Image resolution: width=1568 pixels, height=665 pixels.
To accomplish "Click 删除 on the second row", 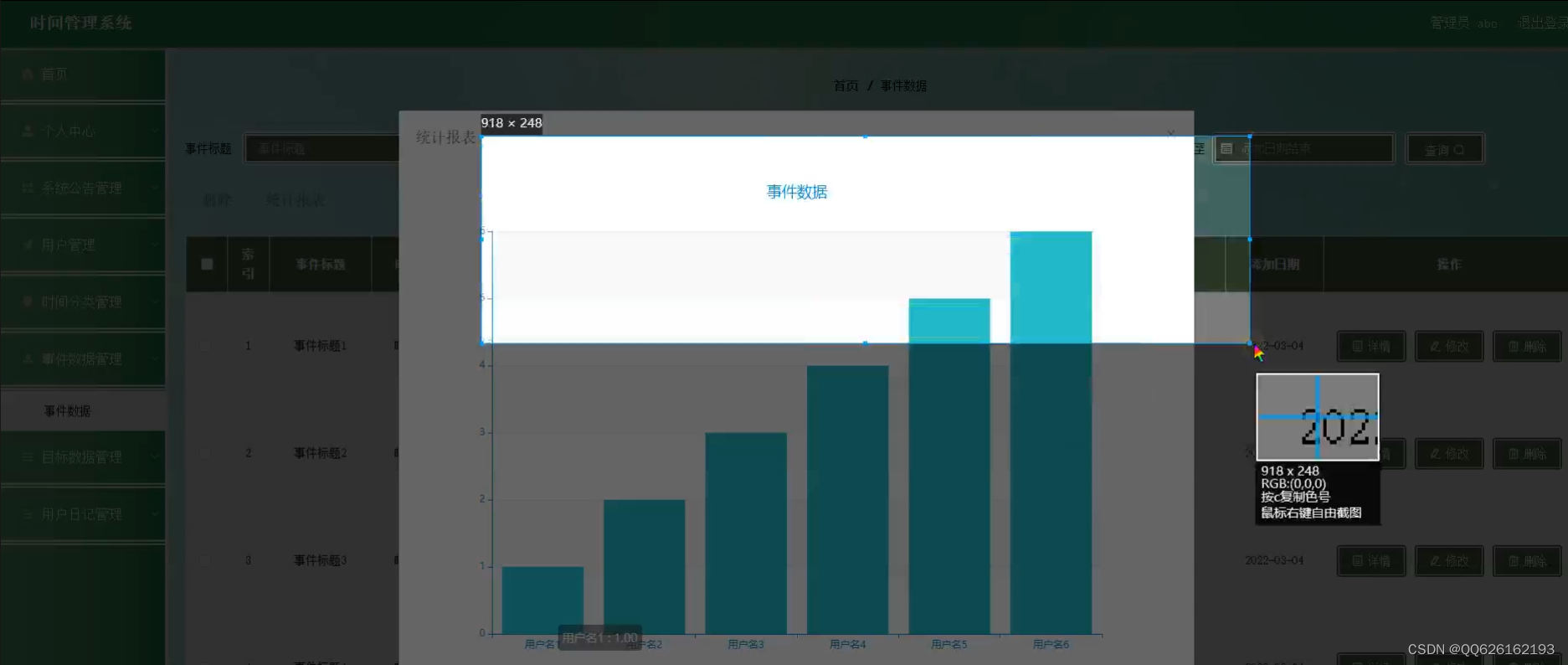I will click(1527, 453).
